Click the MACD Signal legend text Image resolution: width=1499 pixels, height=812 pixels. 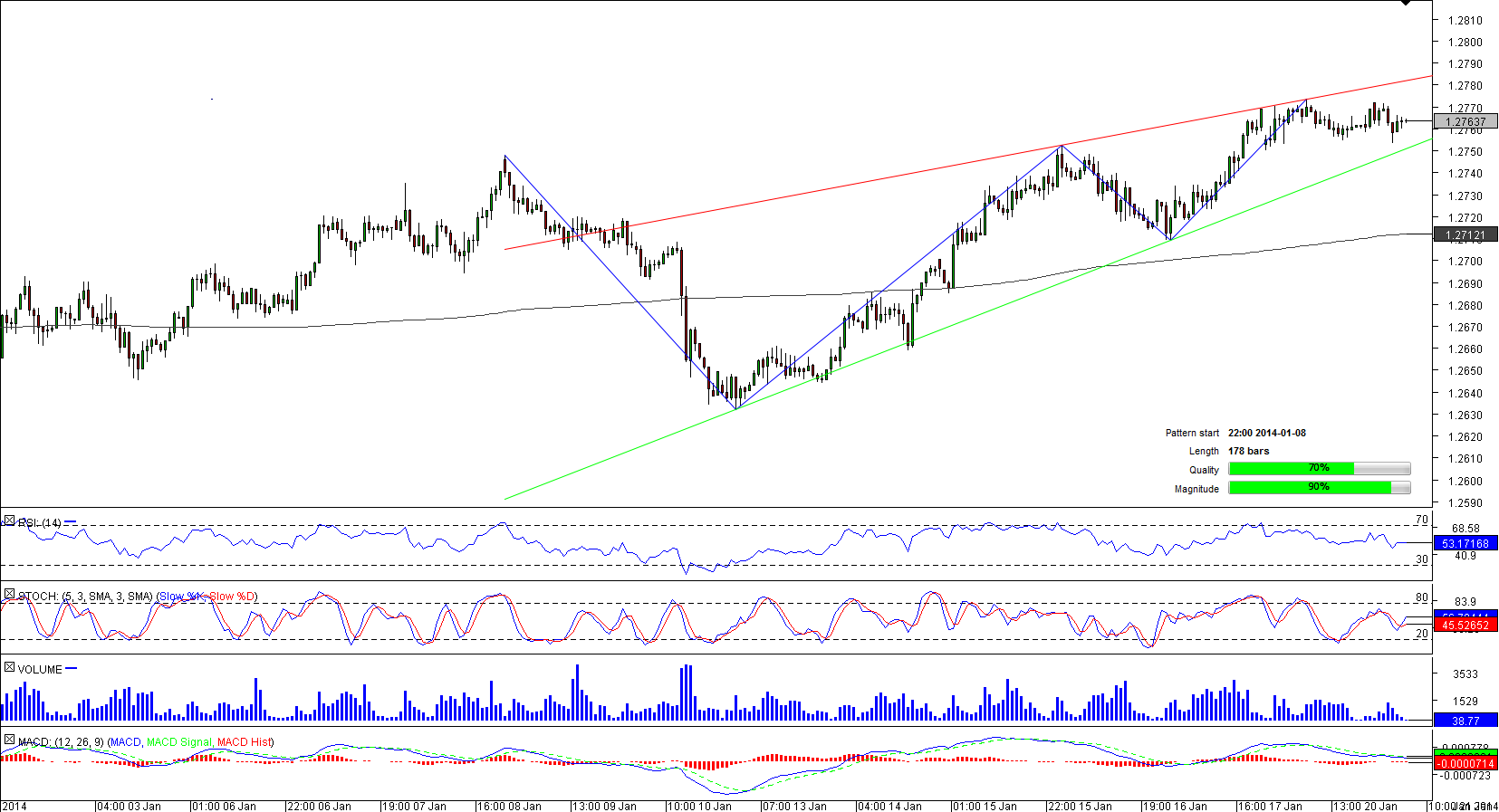(x=179, y=742)
